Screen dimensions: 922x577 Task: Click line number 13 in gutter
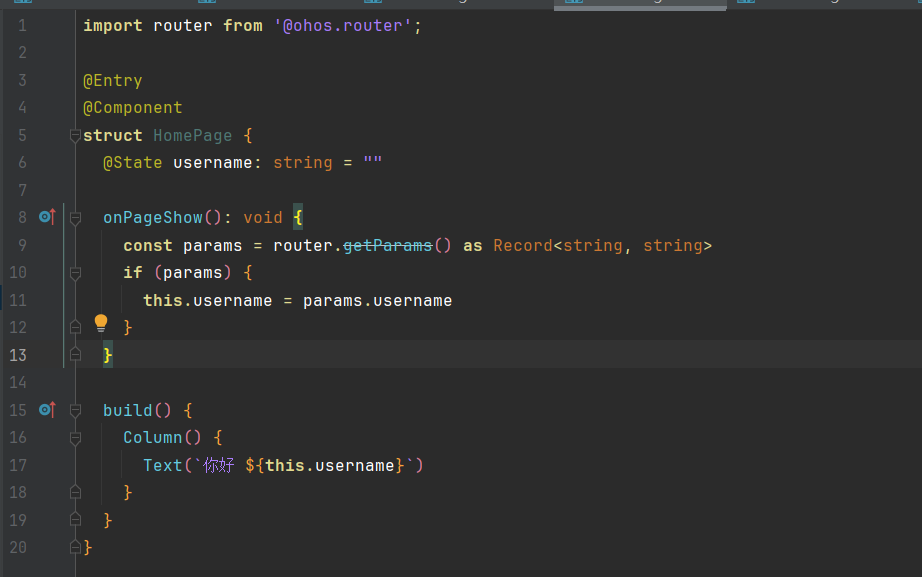pos(18,355)
